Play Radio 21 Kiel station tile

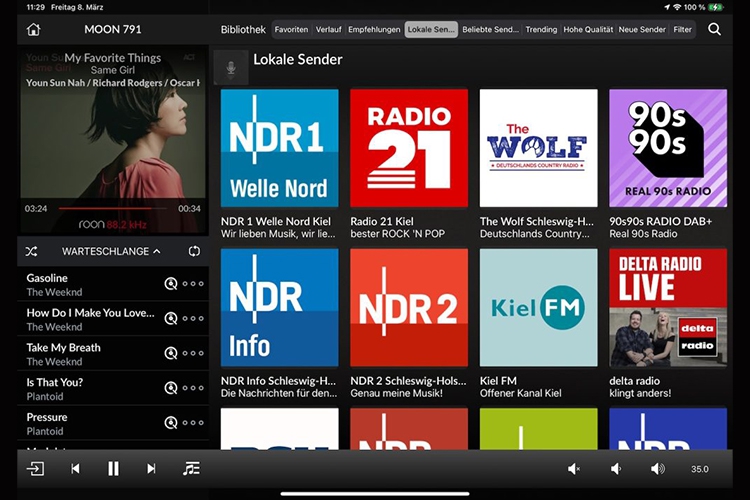409,148
